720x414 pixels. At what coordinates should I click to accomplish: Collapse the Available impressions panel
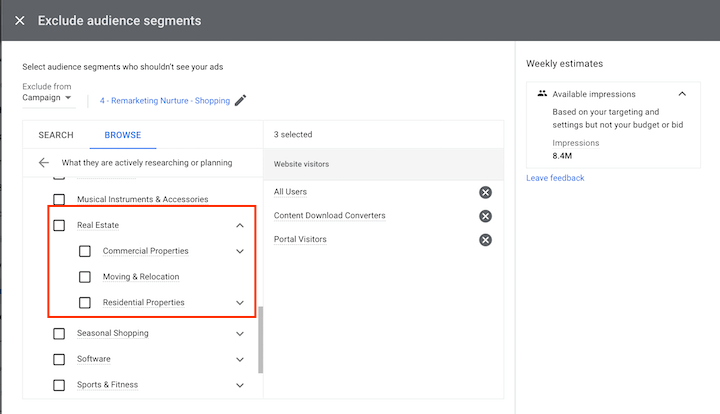tap(682, 93)
